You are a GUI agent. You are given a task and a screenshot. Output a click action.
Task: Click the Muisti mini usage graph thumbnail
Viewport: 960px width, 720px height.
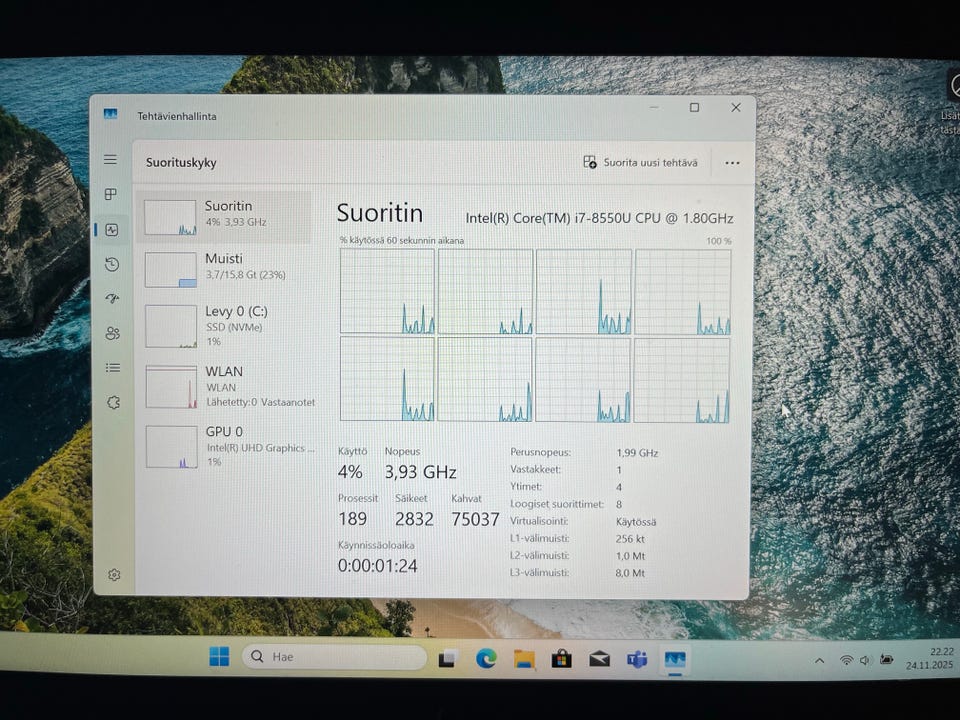point(171,270)
